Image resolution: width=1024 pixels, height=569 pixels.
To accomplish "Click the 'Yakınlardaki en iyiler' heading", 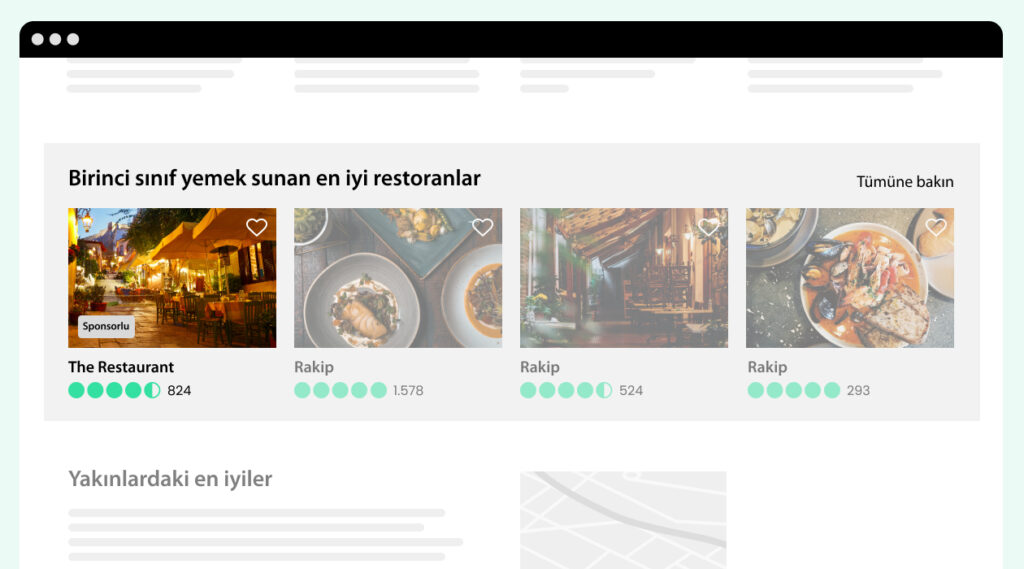I will coord(170,479).
